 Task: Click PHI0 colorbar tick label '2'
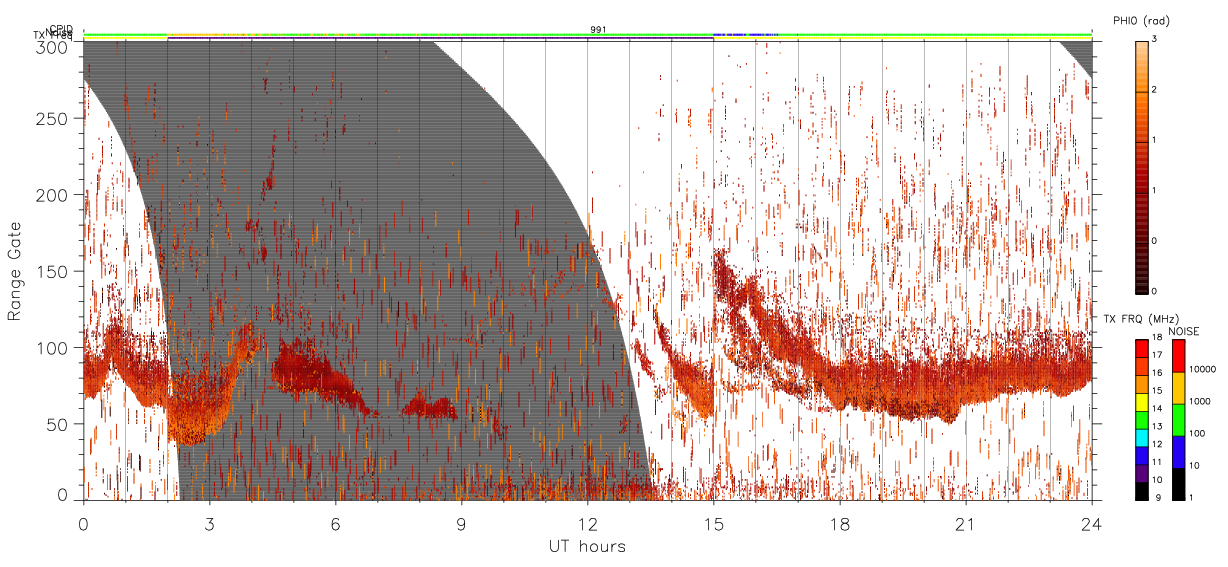[1154, 91]
